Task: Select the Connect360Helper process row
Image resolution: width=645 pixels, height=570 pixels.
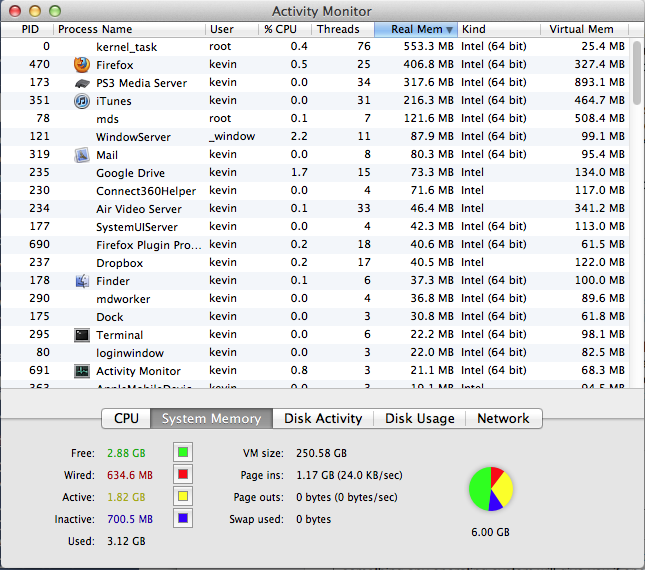Action: click(x=315, y=191)
